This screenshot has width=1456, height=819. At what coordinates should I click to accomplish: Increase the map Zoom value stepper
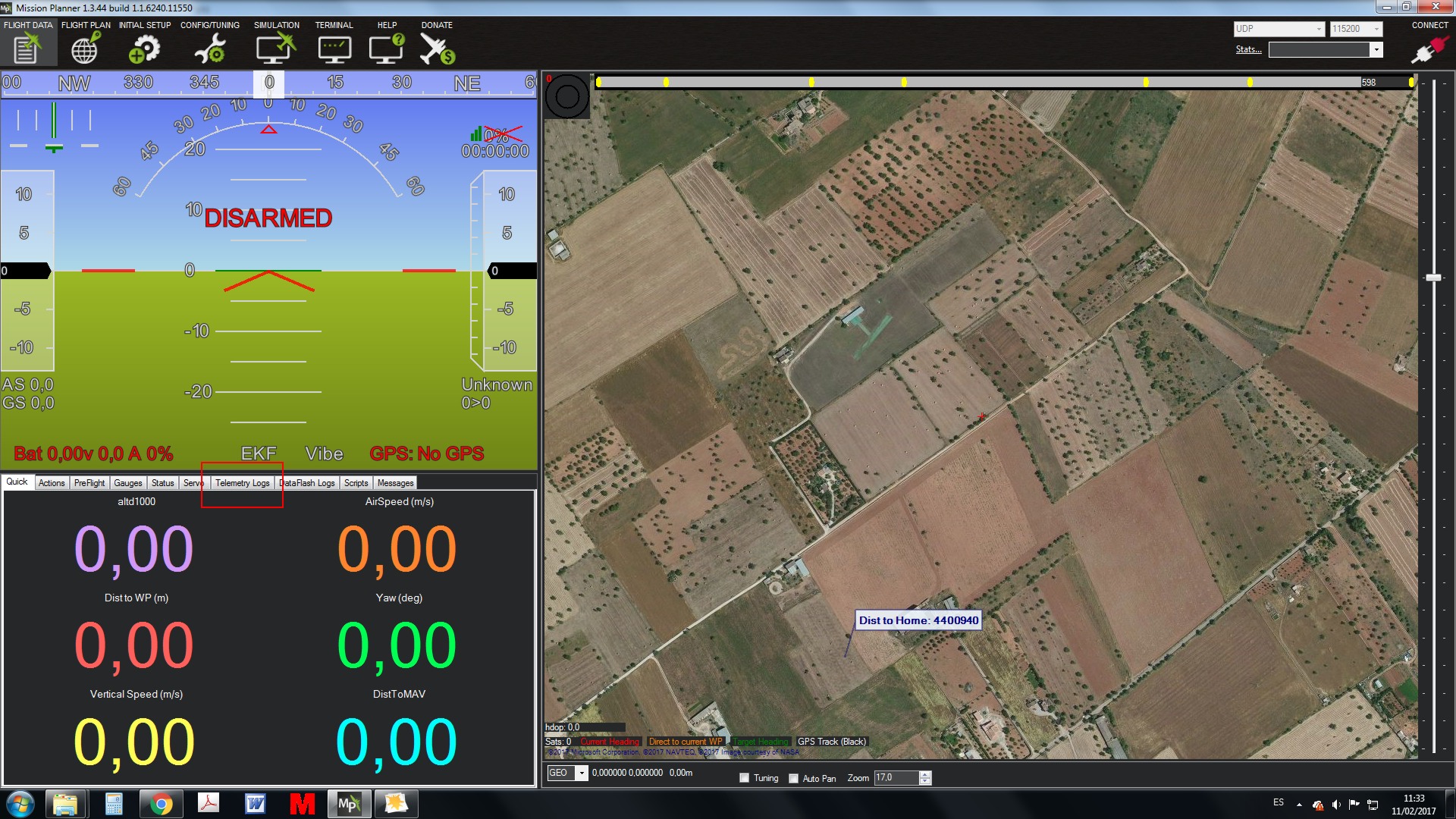click(924, 774)
